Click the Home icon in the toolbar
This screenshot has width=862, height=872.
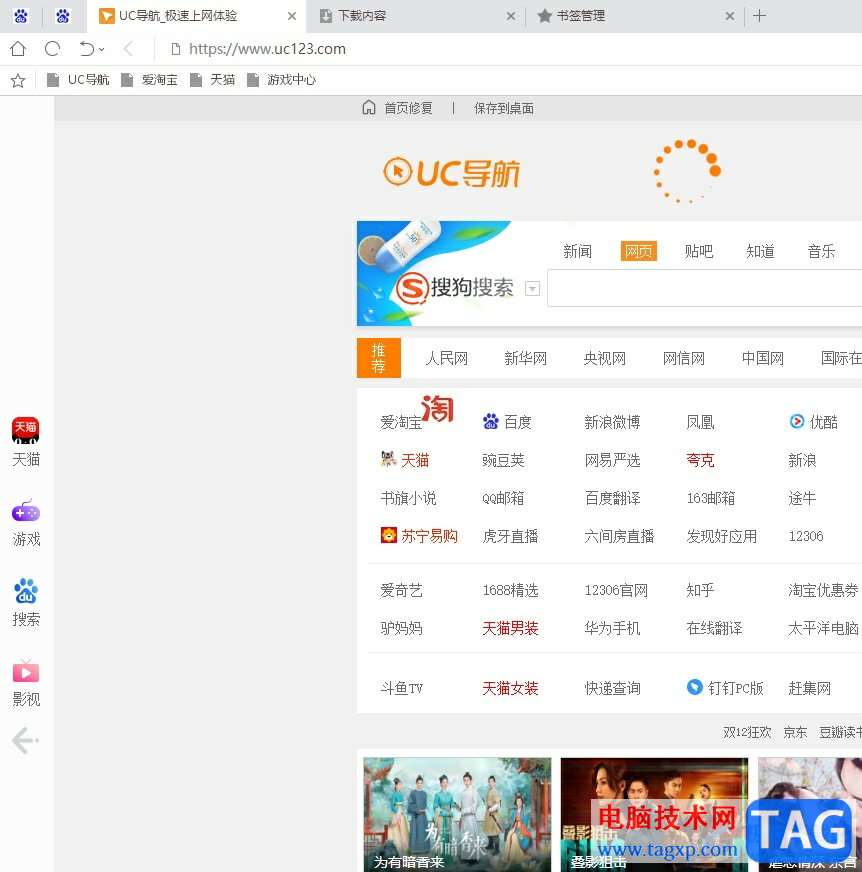pos(17,48)
